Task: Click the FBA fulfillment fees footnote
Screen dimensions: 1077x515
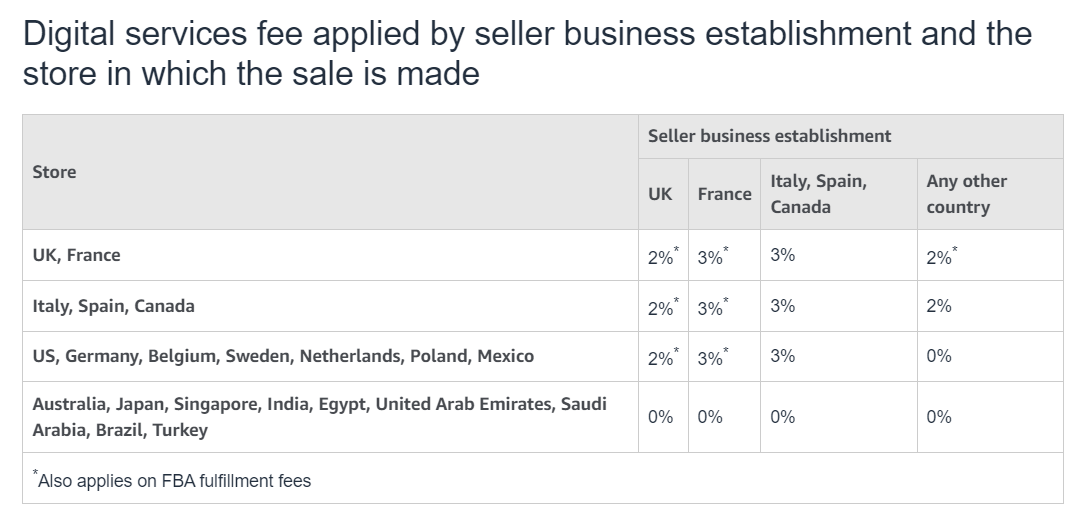Action: click(174, 481)
